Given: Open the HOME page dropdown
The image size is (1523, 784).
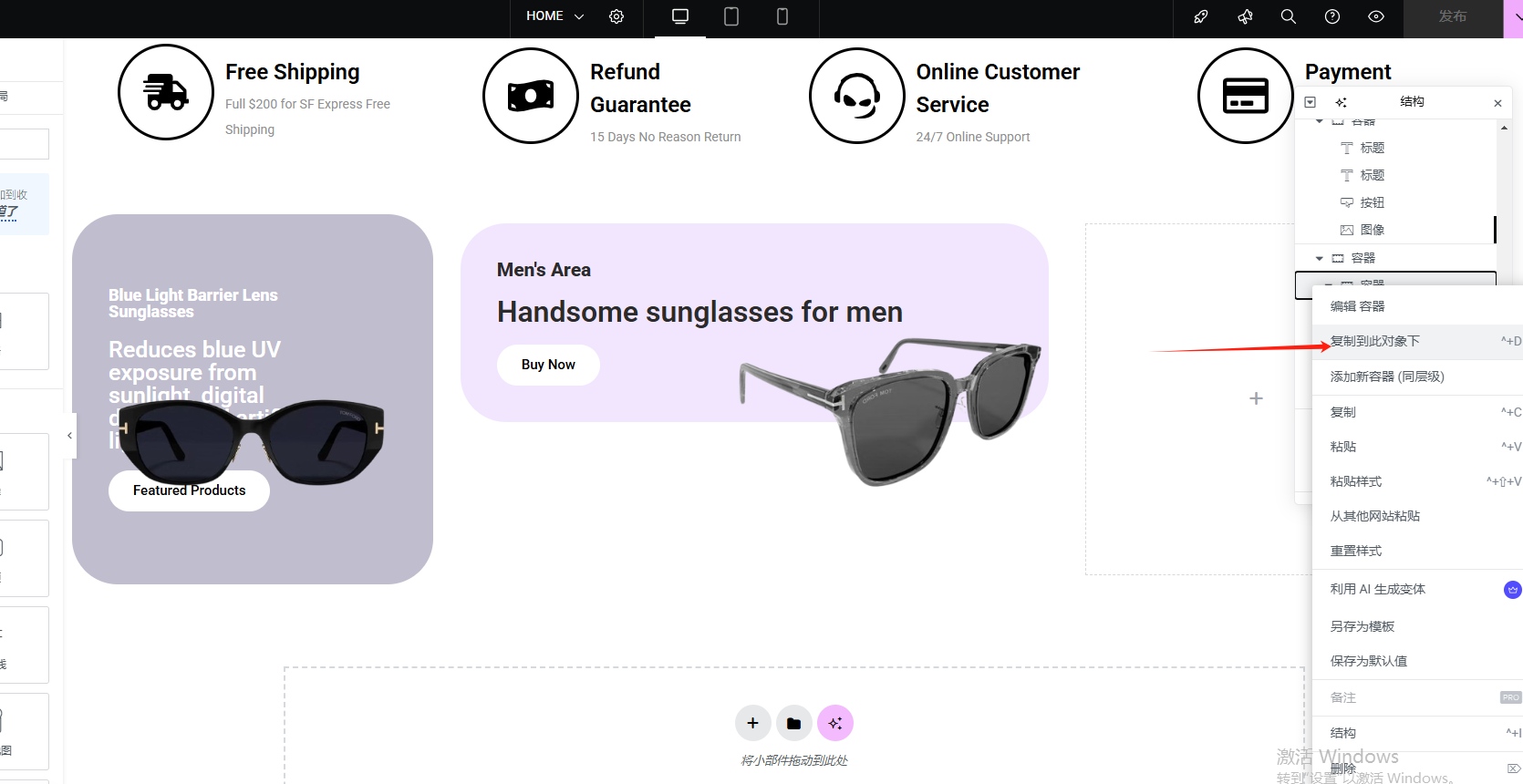Looking at the screenshot, I should (x=554, y=16).
